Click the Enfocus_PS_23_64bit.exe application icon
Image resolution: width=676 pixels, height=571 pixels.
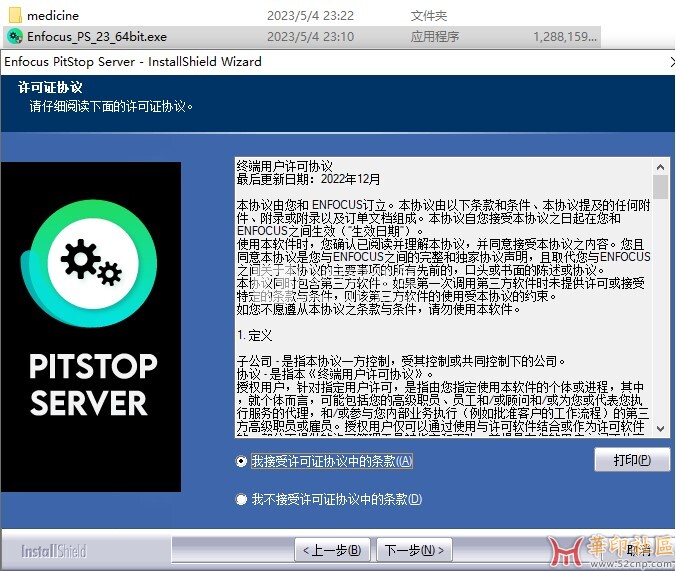15,37
